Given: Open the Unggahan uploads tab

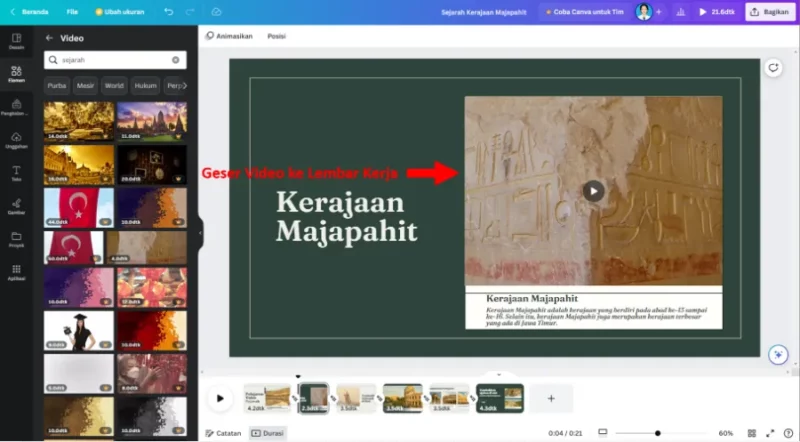Looking at the screenshot, I should click(x=16, y=140).
